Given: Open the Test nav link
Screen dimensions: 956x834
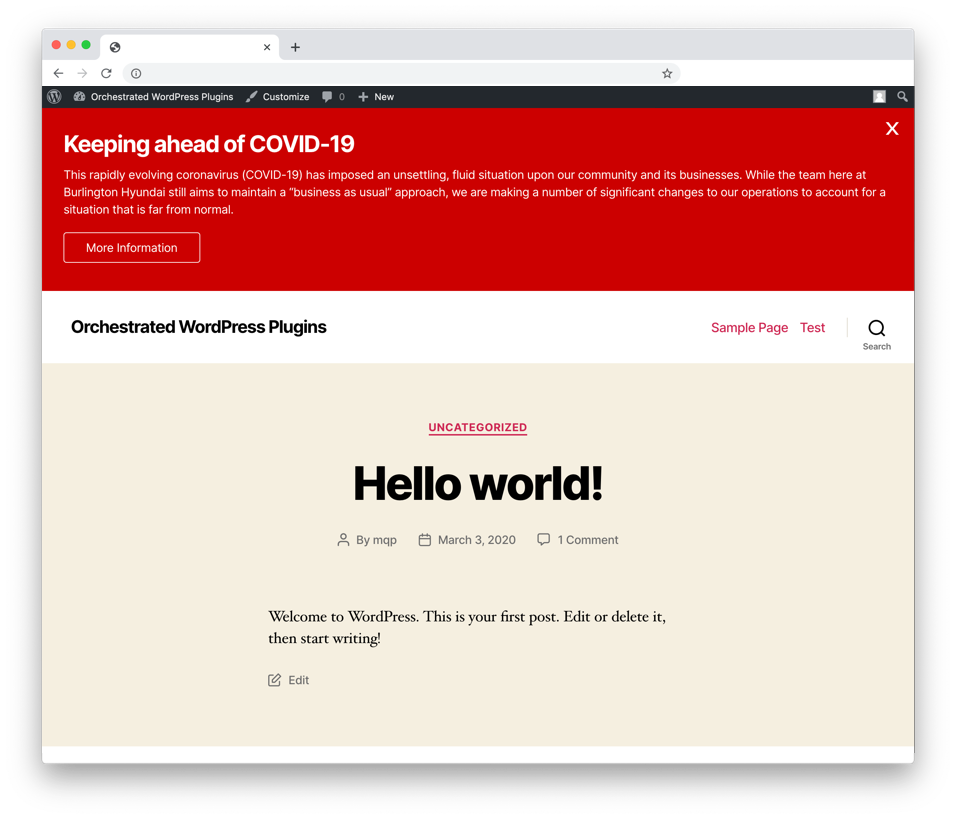Looking at the screenshot, I should coord(812,327).
